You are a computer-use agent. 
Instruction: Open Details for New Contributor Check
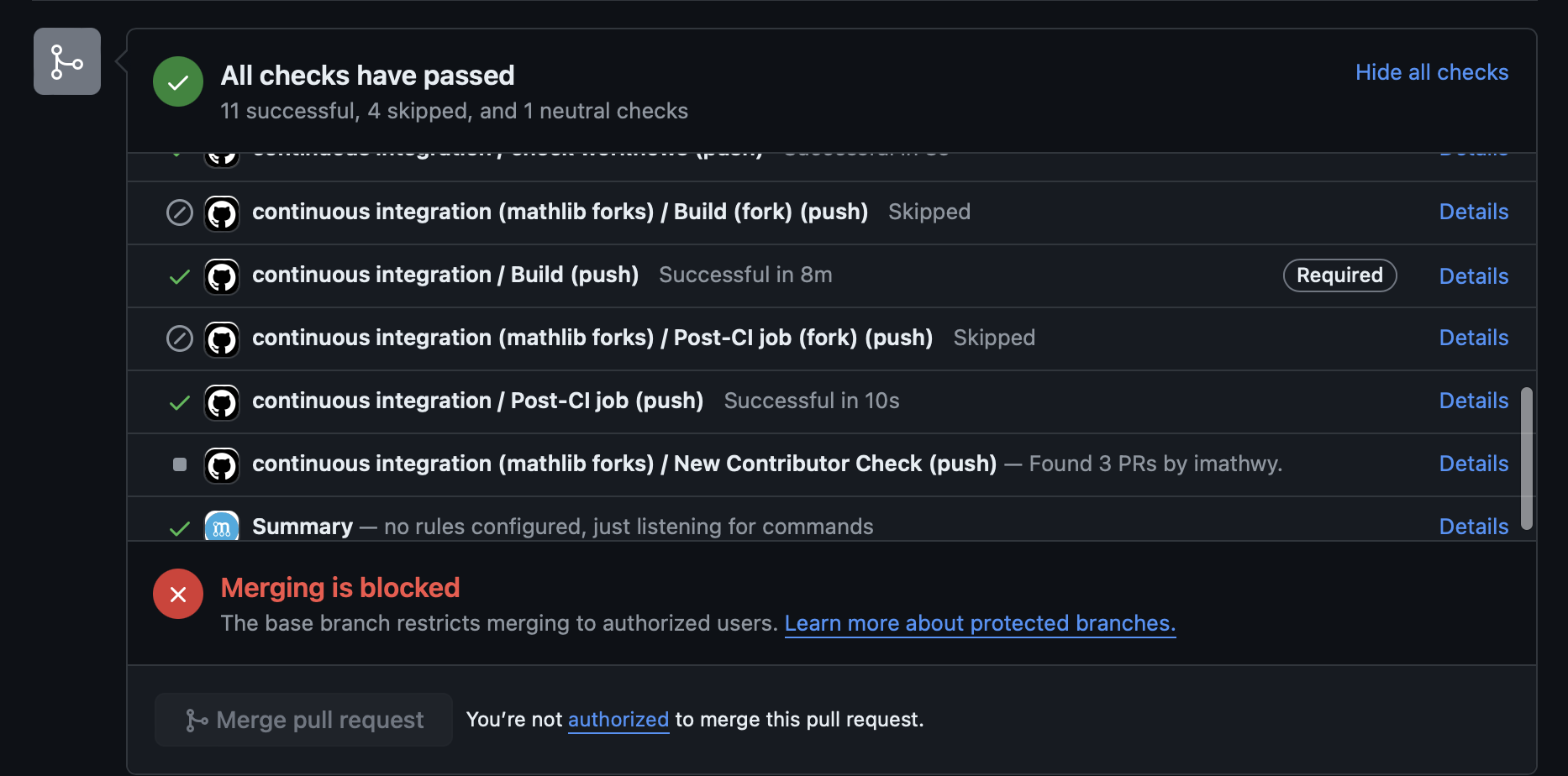(x=1474, y=464)
